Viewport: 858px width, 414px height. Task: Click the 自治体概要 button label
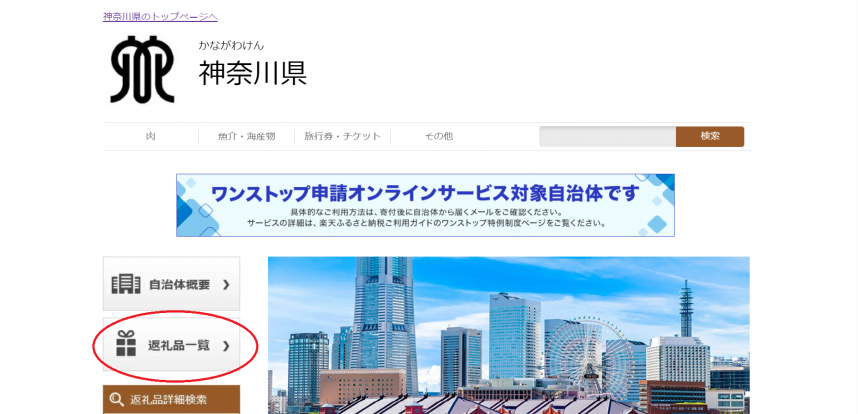tap(179, 285)
